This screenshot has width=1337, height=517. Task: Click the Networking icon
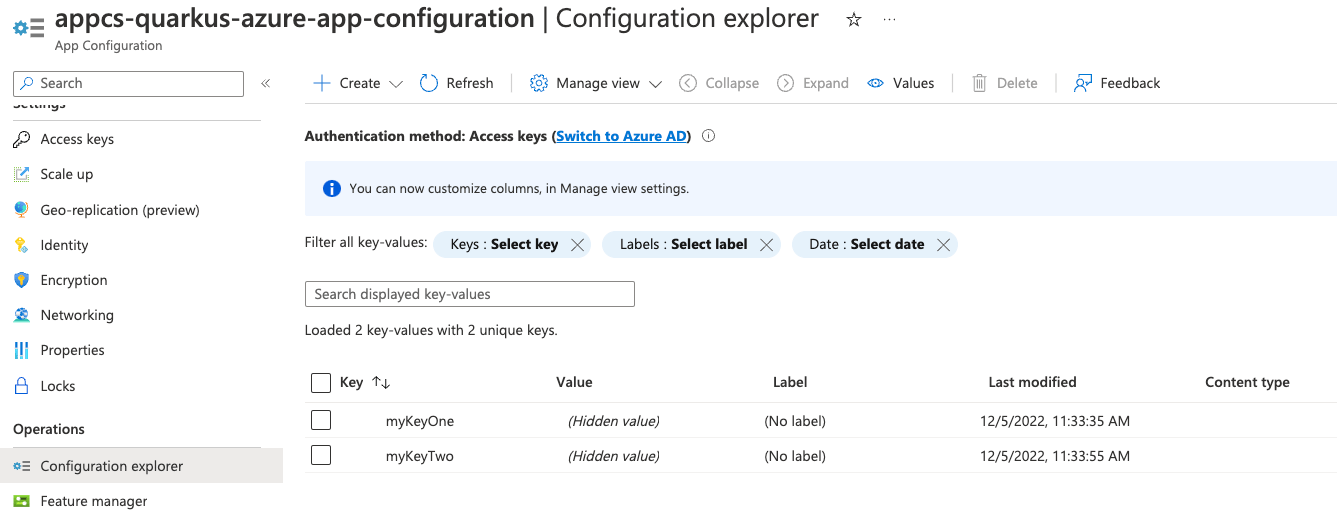pyautogui.click(x=21, y=315)
